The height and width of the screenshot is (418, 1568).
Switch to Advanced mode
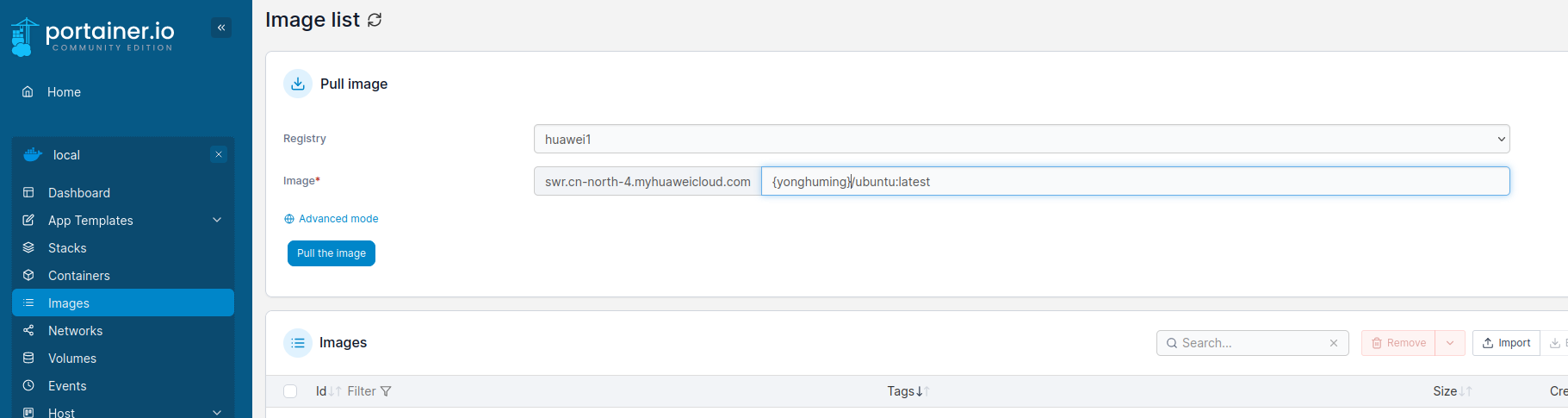(x=332, y=219)
